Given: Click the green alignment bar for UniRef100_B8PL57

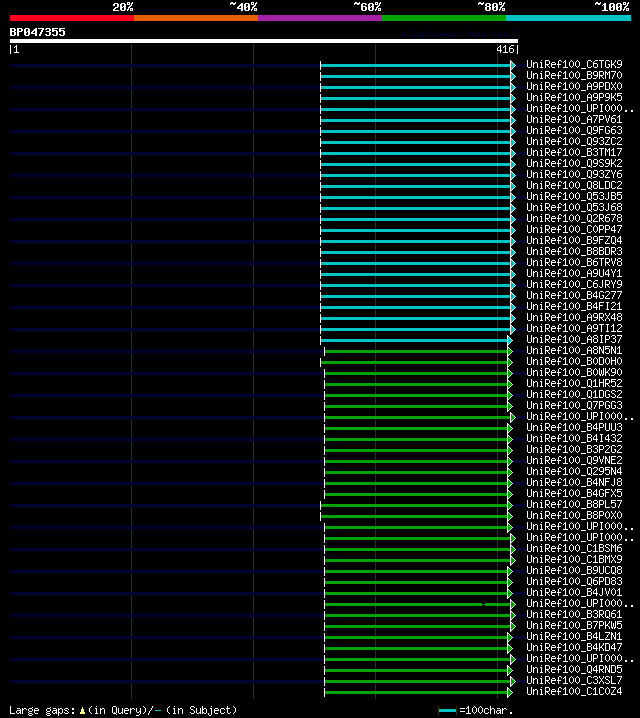Looking at the screenshot, I should pyautogui.click(x=414, y=505).
